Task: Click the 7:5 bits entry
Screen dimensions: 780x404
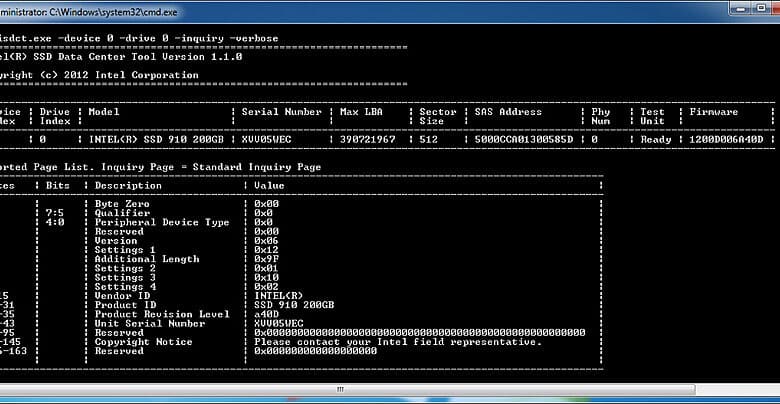Action: click(x=55, y=213)
